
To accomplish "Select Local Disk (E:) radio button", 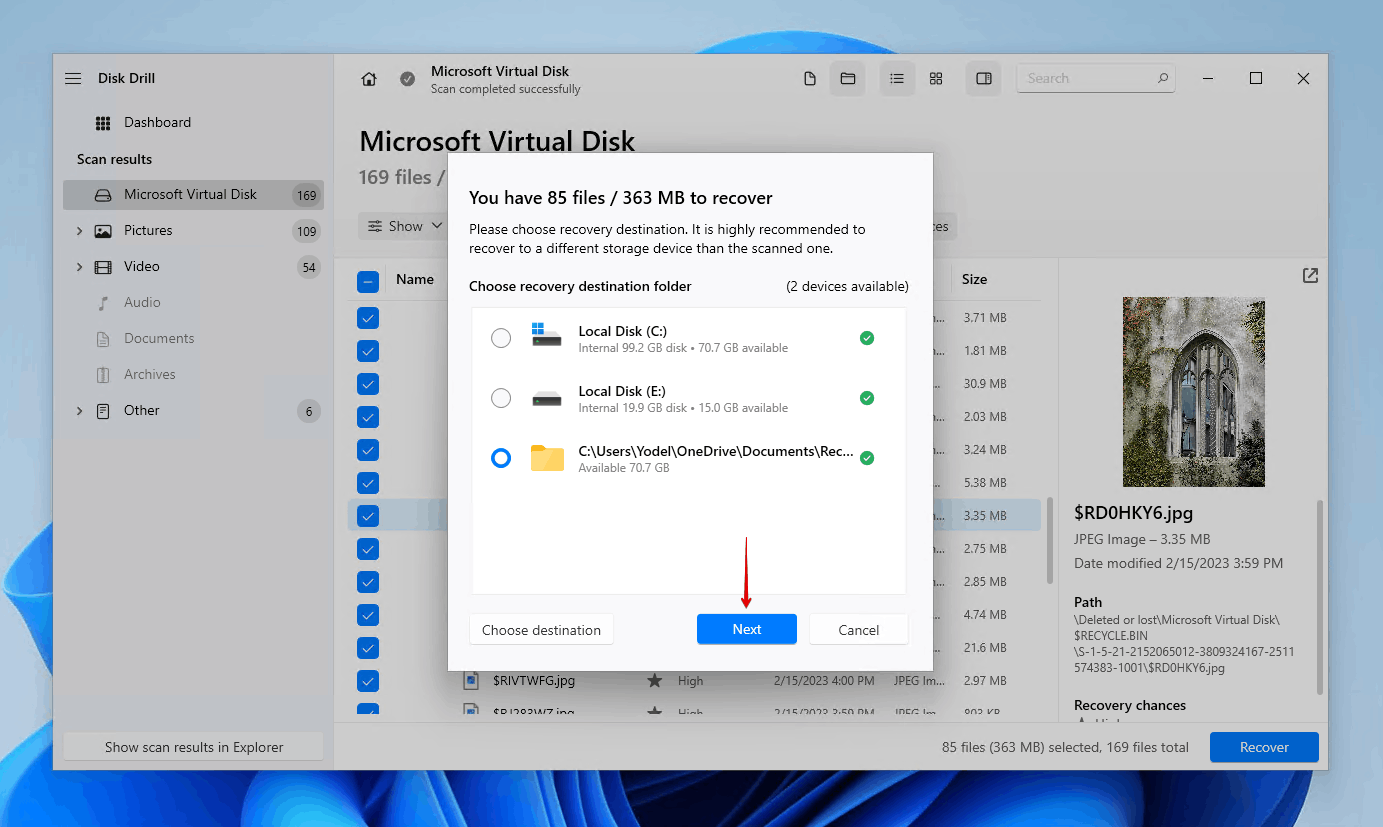I will [x=501, y=398].
